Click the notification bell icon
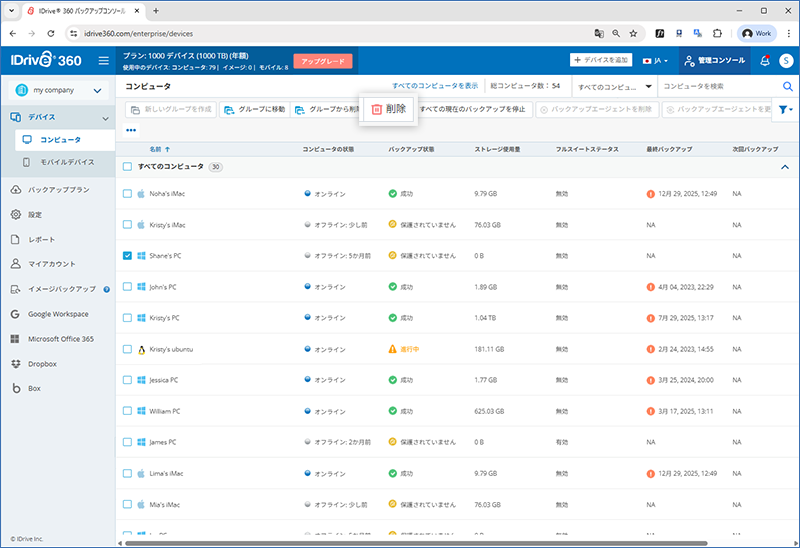The width and height of the screenshot is (800, 548). [x=765, y=61]
